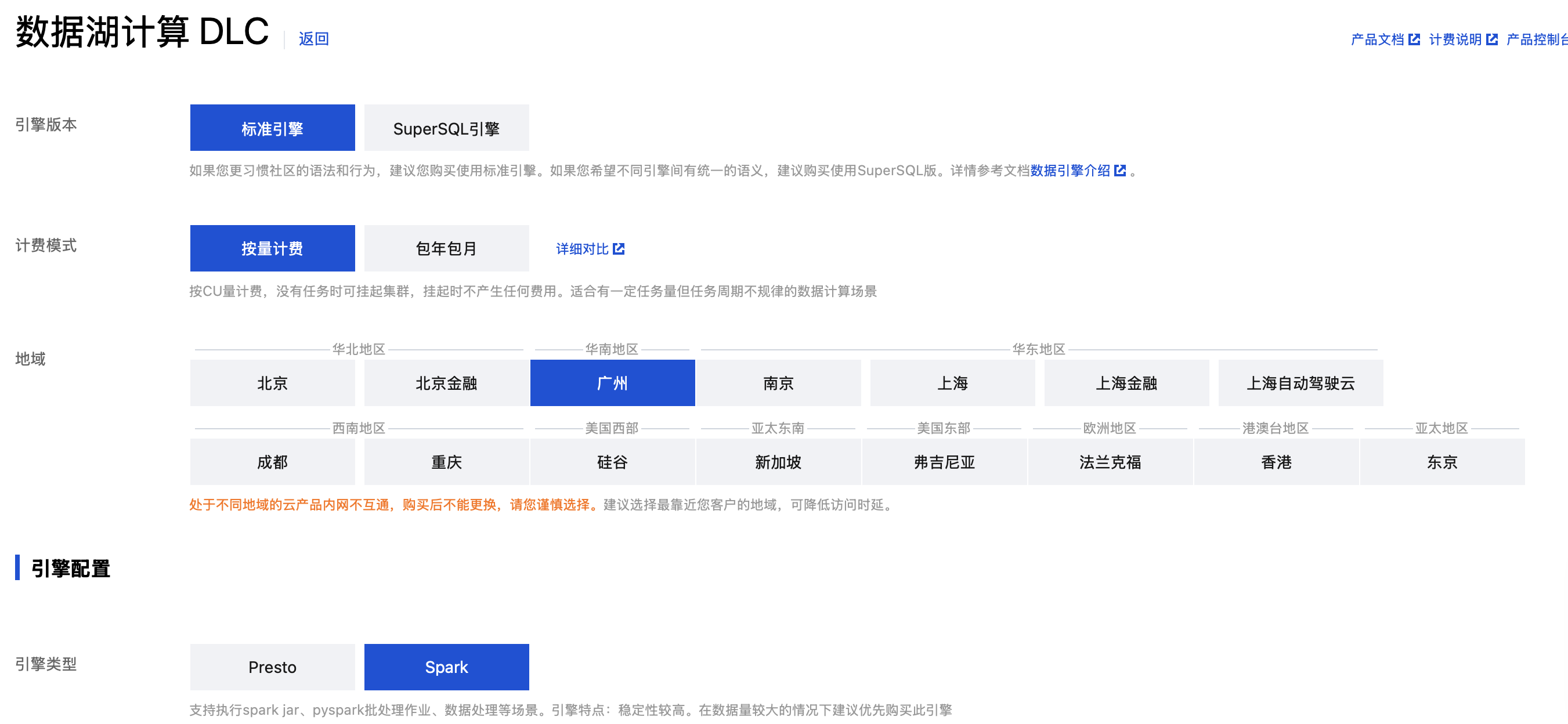1568x724 pixels.
Task: Click the 华南地区 group label
Action: tap(612, 349)
